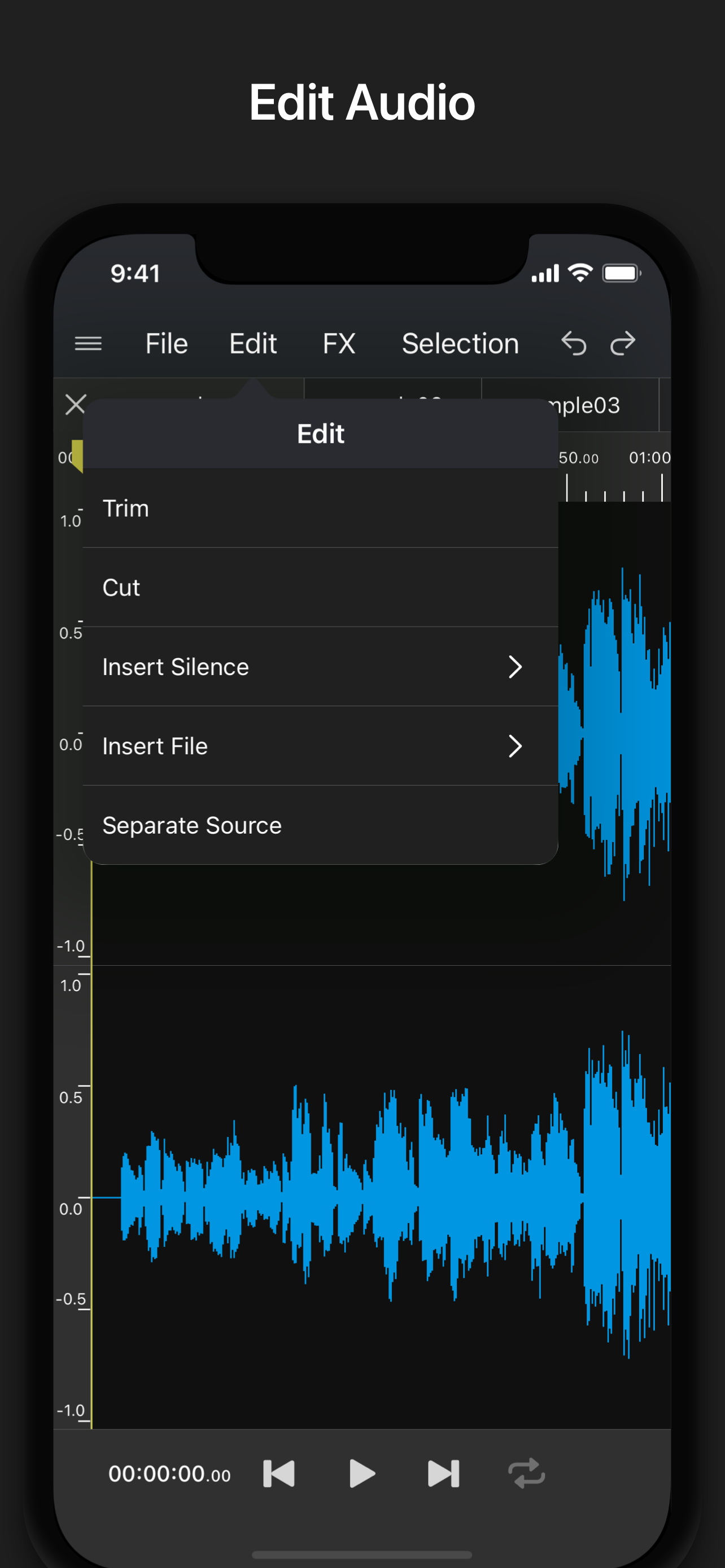Open the hamburger side menu

click(88, 344)
